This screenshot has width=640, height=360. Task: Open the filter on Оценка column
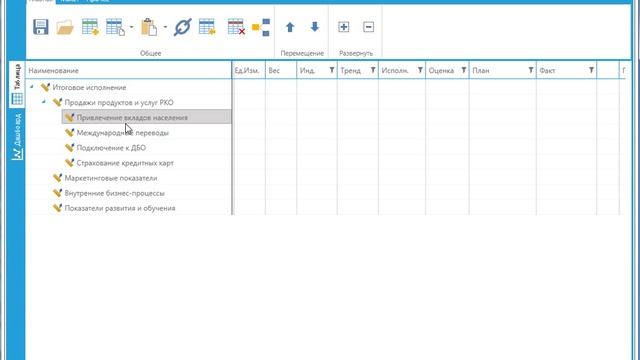tap(464, 70)
